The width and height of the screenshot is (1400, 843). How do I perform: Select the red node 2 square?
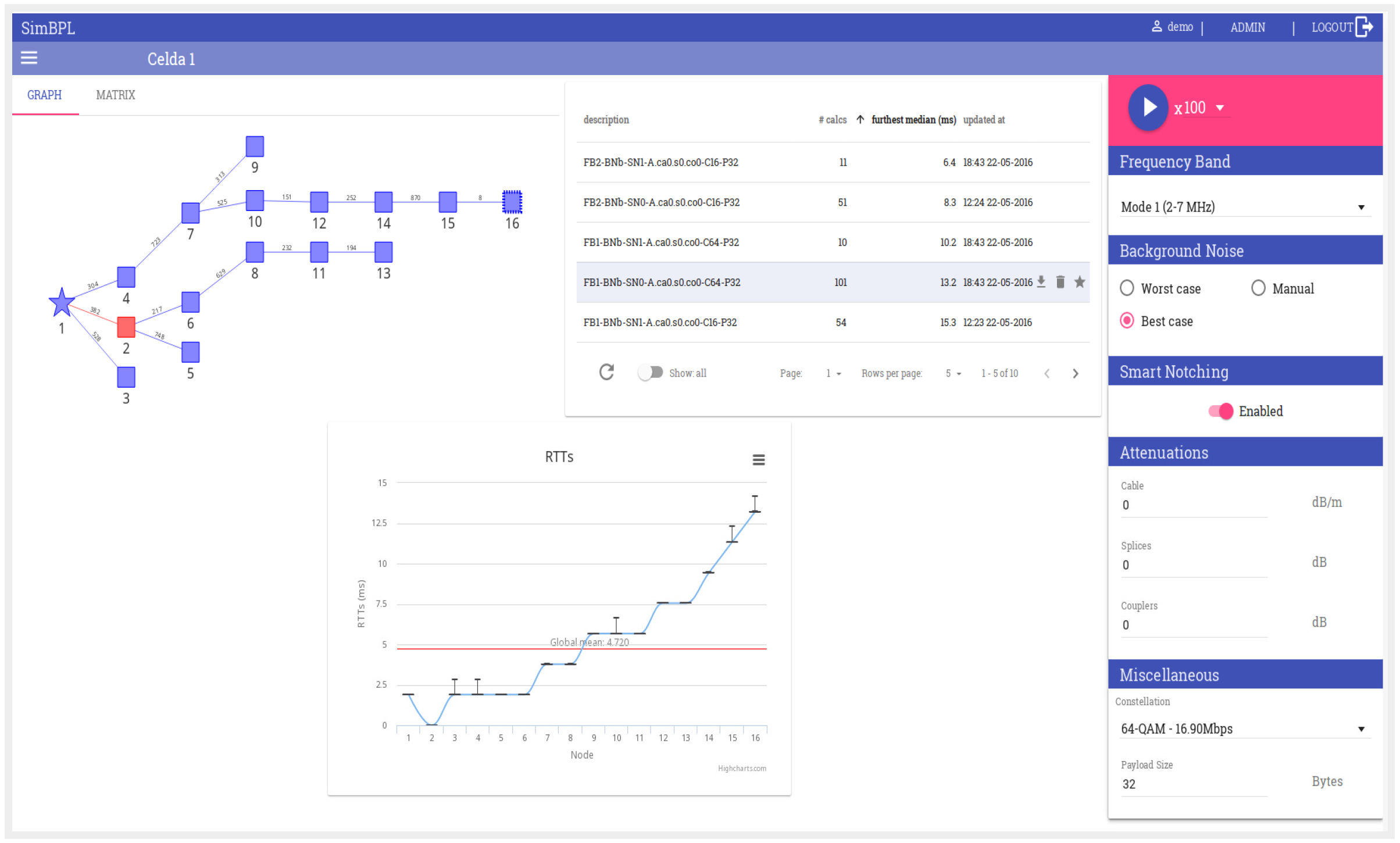coord(126,327)
